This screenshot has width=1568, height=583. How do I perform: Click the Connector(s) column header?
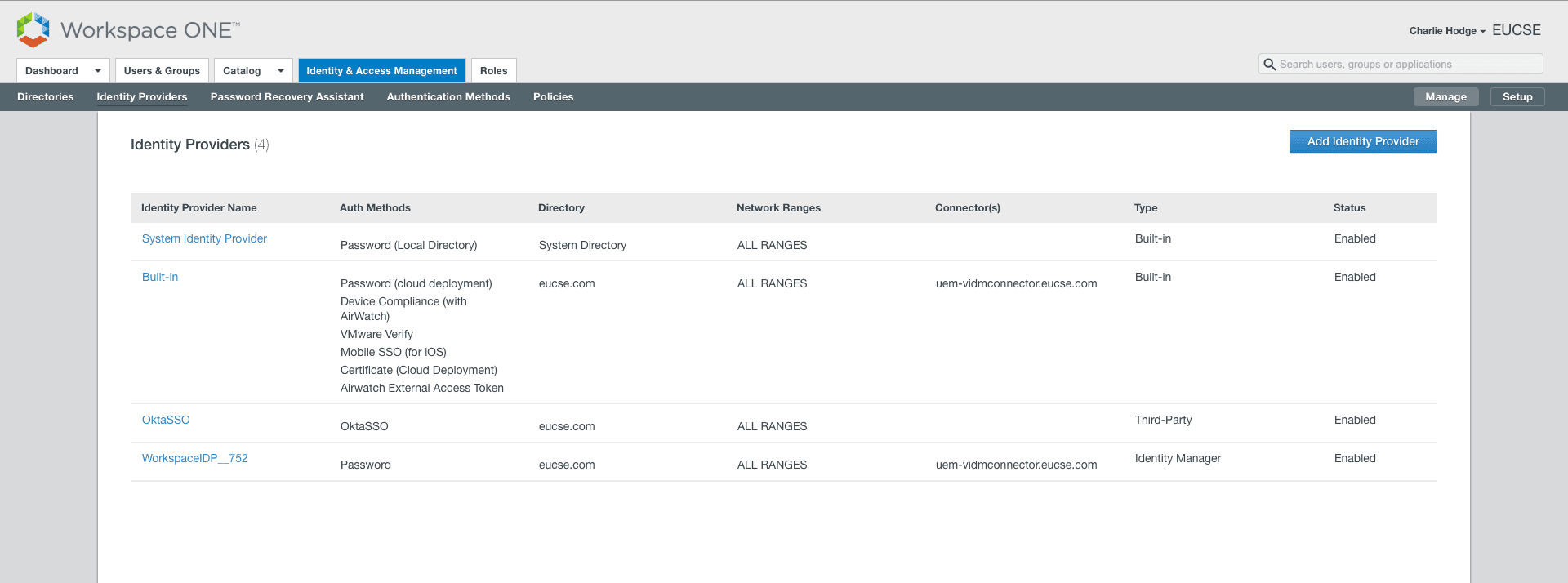[968, 208]
